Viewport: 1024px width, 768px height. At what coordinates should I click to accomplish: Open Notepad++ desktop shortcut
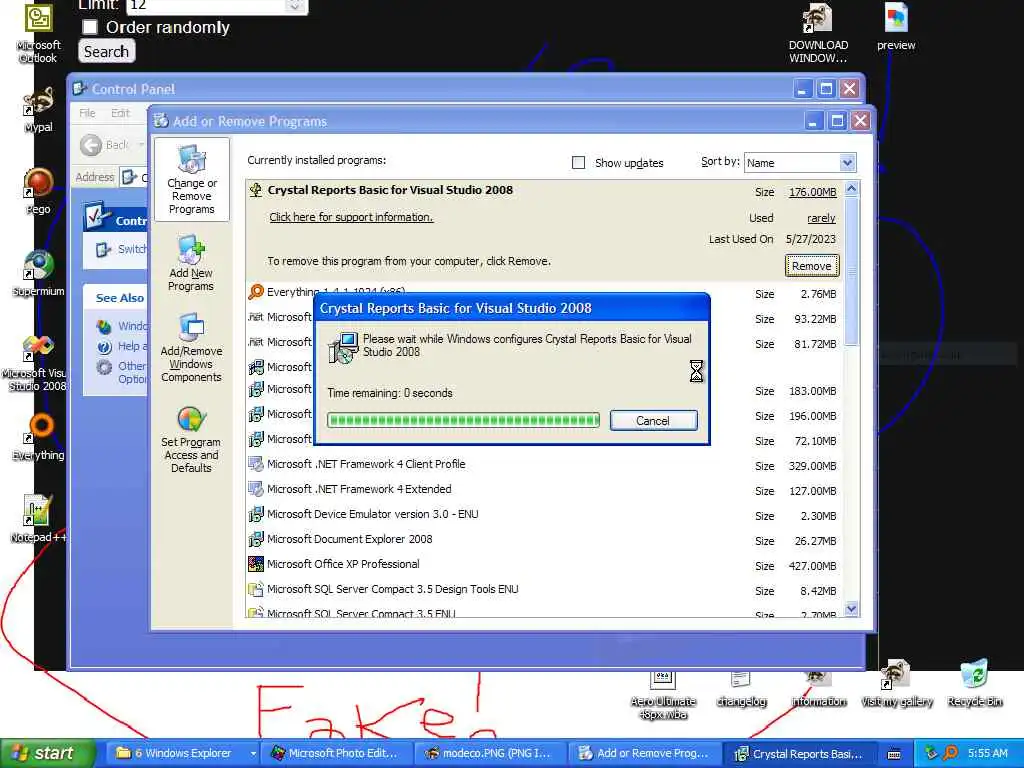pos(37,510)
